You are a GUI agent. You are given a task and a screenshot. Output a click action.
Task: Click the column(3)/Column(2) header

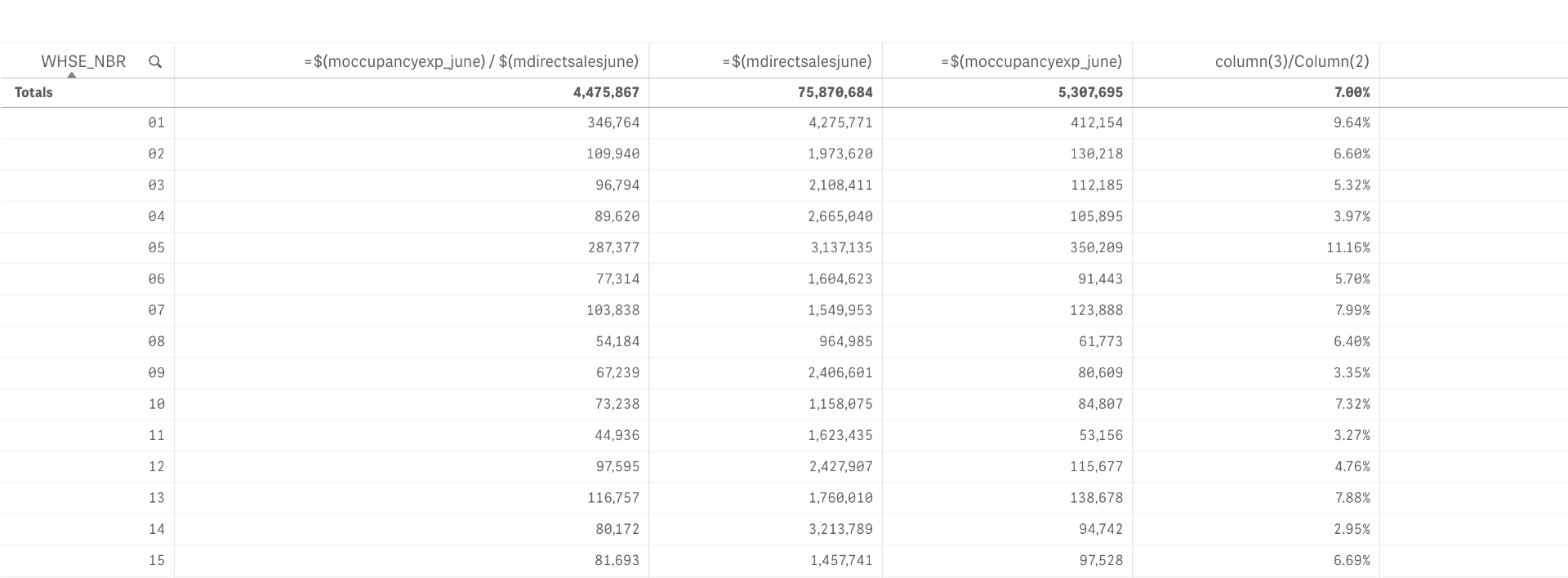click(x=1292, y=62)
